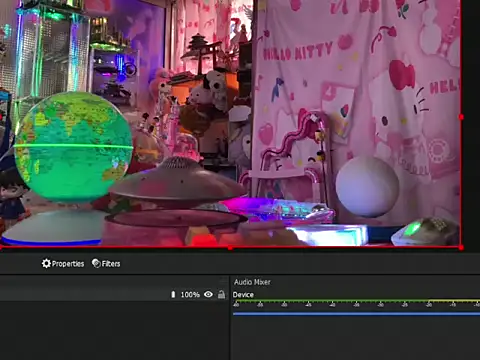Image resolution: width=480 pixels, height=360 pixels.
Task: Click the right-edge red transform handle
Action: (x=461, y=117)
